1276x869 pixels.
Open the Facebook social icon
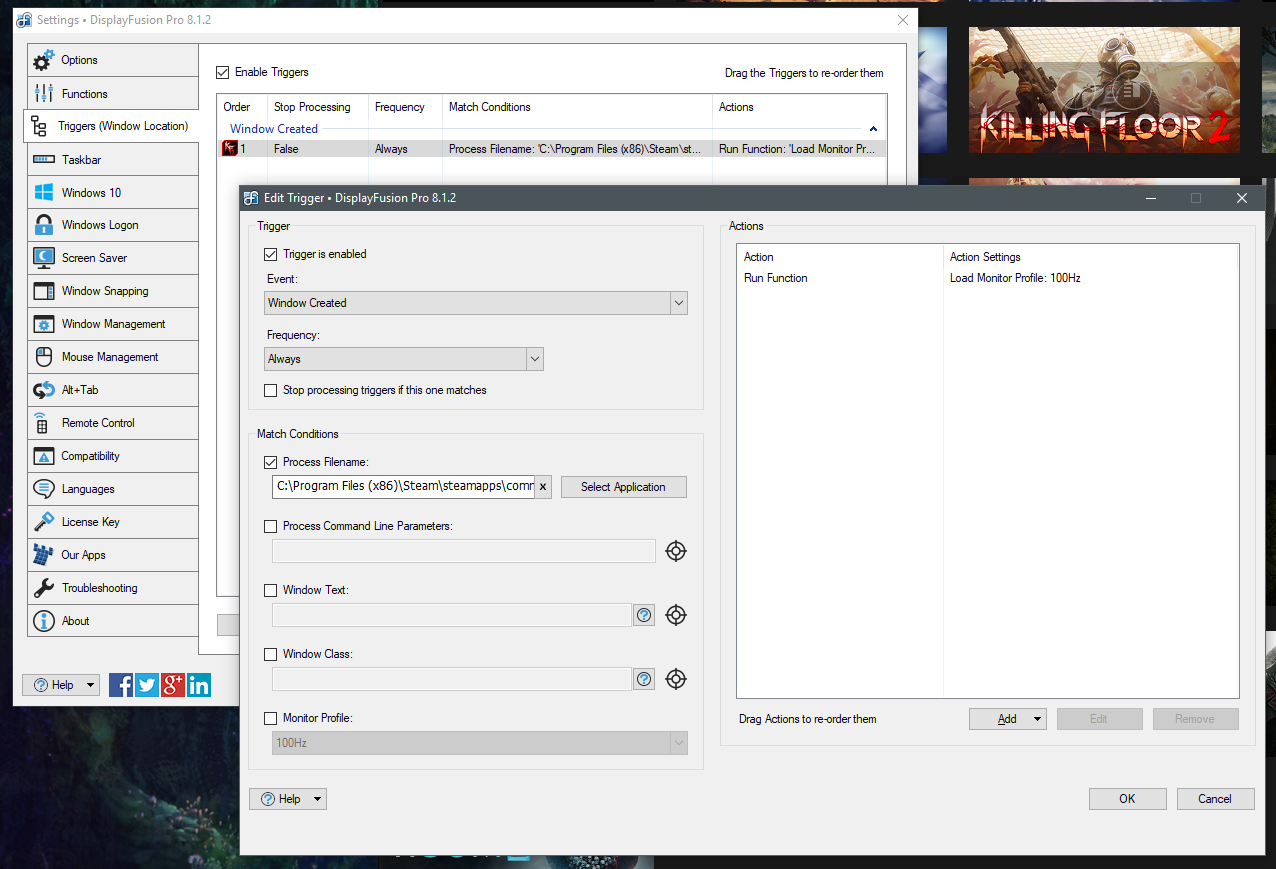pos(121,685)
